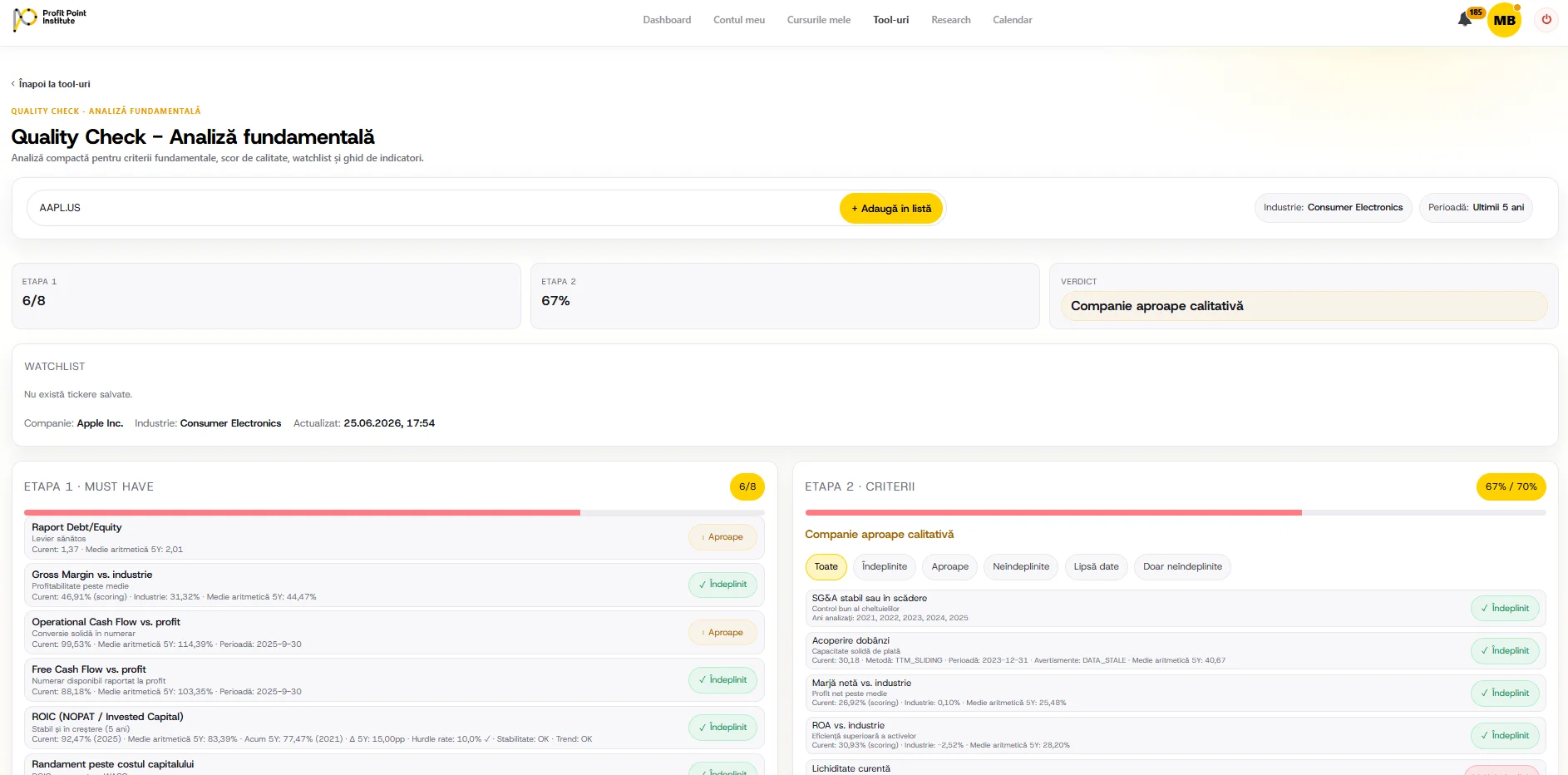Click the 'ETAPA 2 · CRITERII' heading
1568x775 pixels.
(x=860, y=487)
